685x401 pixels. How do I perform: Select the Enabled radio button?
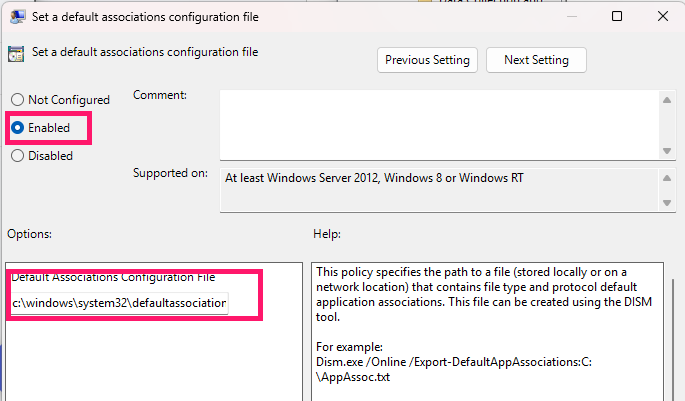[x=41, y=128]
